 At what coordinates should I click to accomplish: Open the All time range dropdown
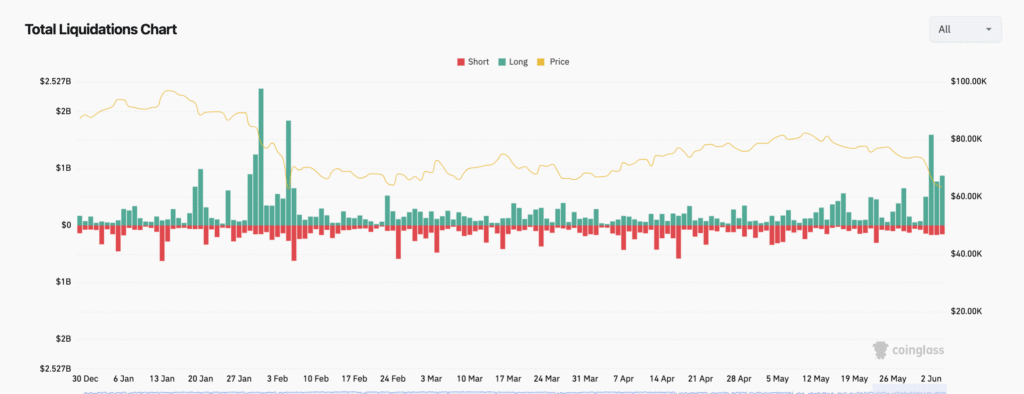[x=965, y=29]
